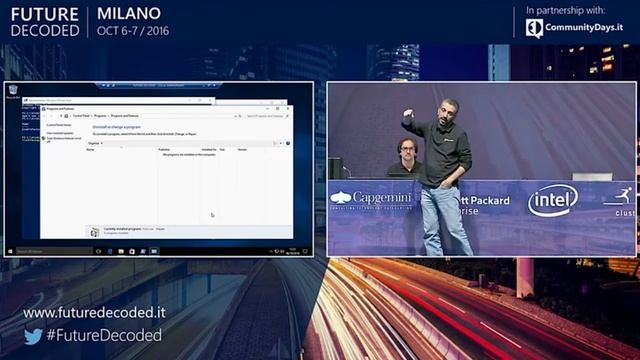Open CommunityDays.it partner logo
640x360 pixels.
click(x=574, y=28)
